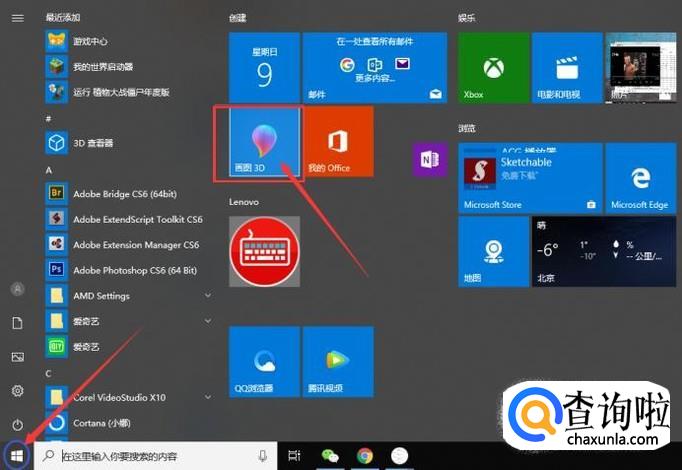
Task: Open the white round taskbar app icon
Action: pos(399,456)
